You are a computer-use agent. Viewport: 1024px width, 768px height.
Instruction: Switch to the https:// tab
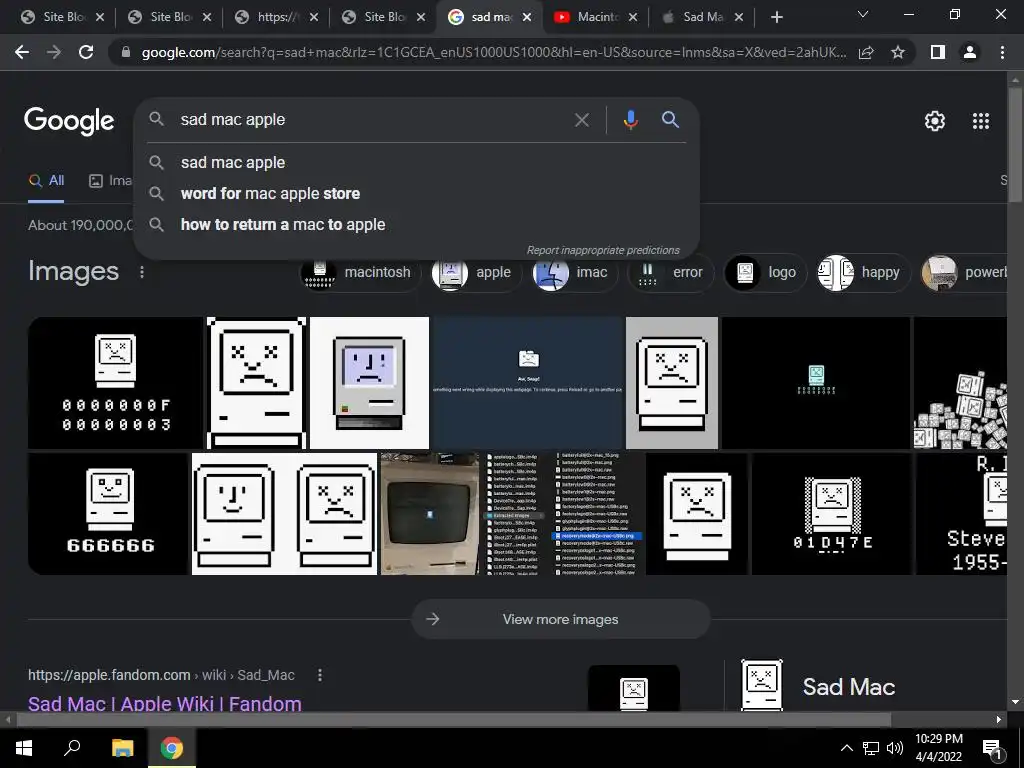pos(276,18)
